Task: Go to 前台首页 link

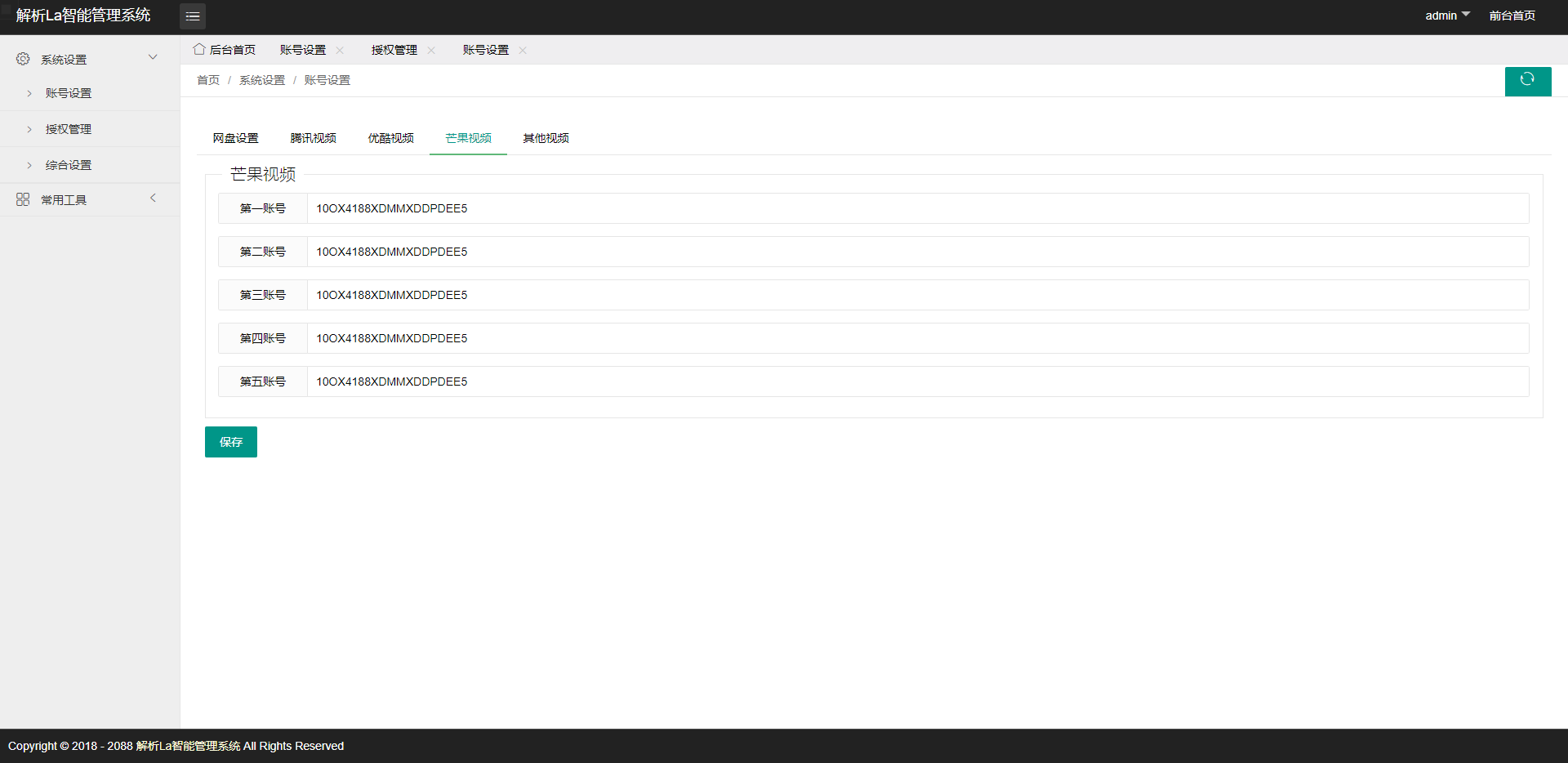Action: (x=1512, y=16)
